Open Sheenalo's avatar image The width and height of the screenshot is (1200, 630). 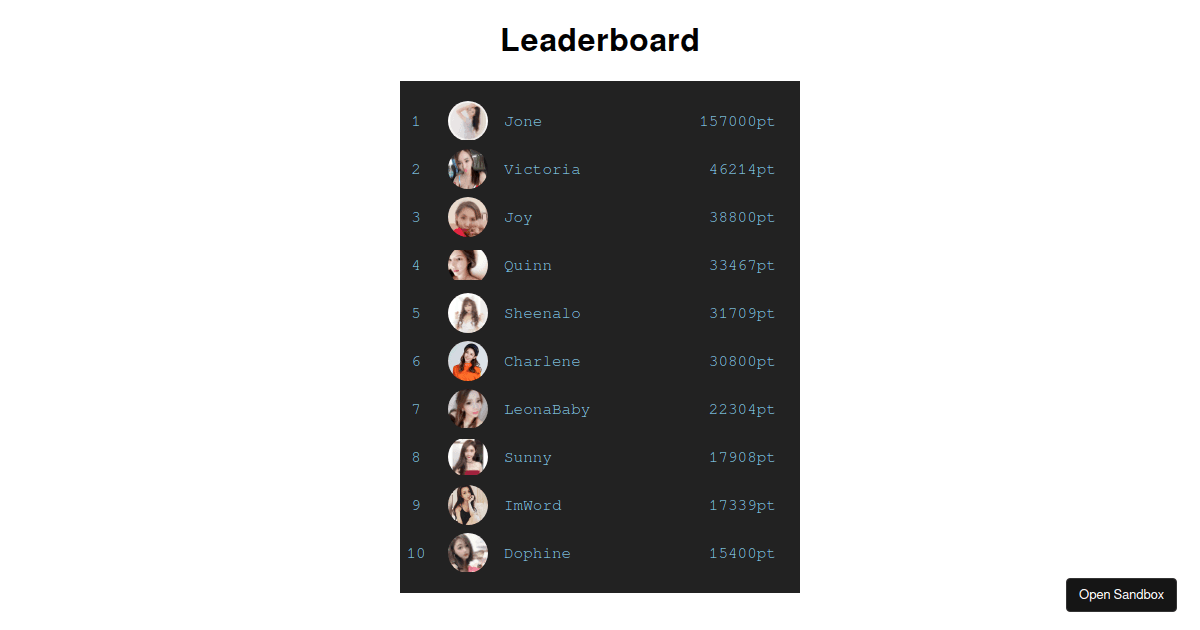(x=468, y=313)
